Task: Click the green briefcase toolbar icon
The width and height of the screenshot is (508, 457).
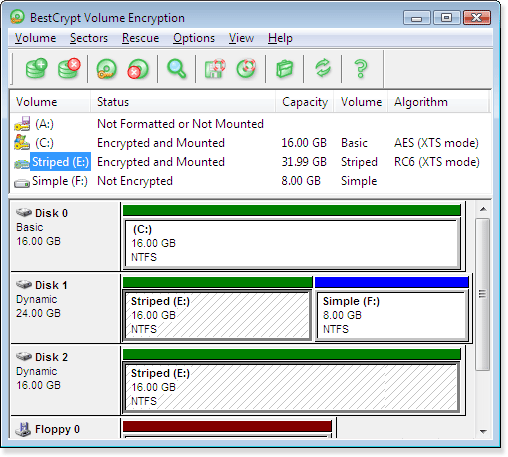Action: 284,69
